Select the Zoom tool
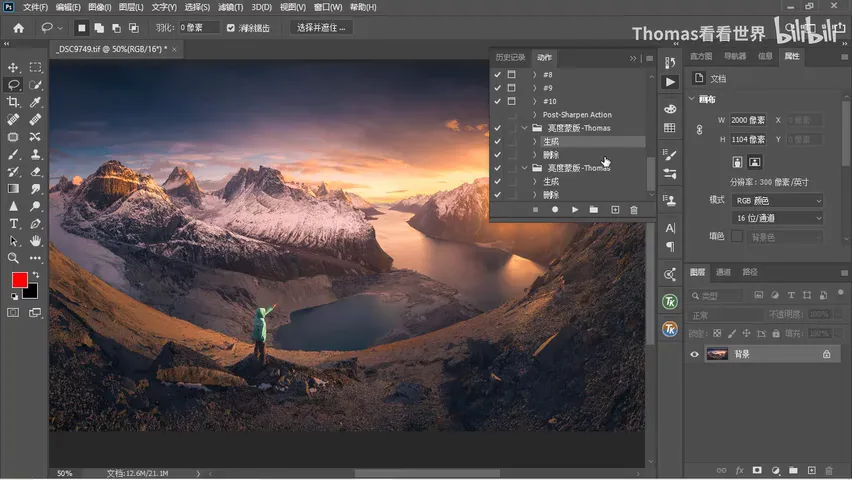The height and width of the screenshot is (480, 852). (x=13, y=258)
